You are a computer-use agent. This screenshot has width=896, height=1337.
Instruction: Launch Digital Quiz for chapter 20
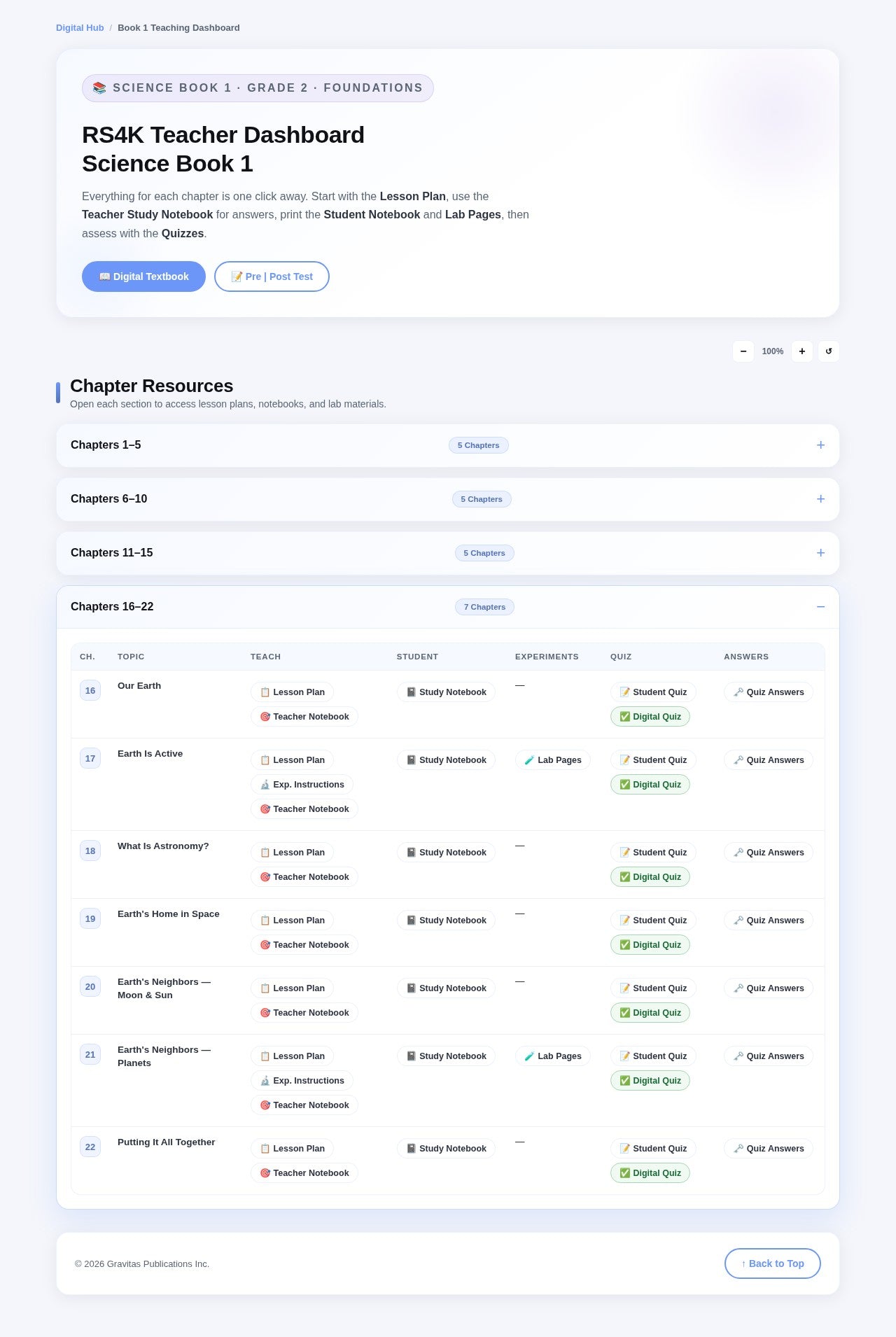pos(650,1013)
